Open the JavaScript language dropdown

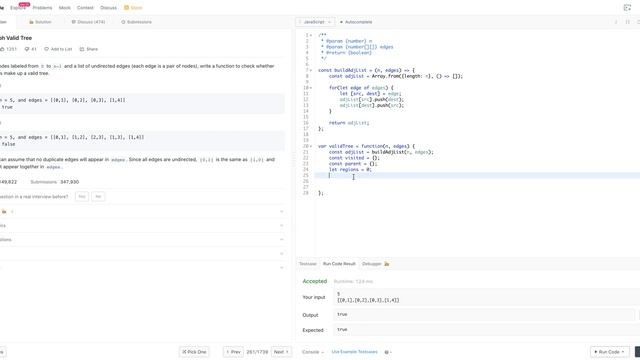tap(315, 22)
